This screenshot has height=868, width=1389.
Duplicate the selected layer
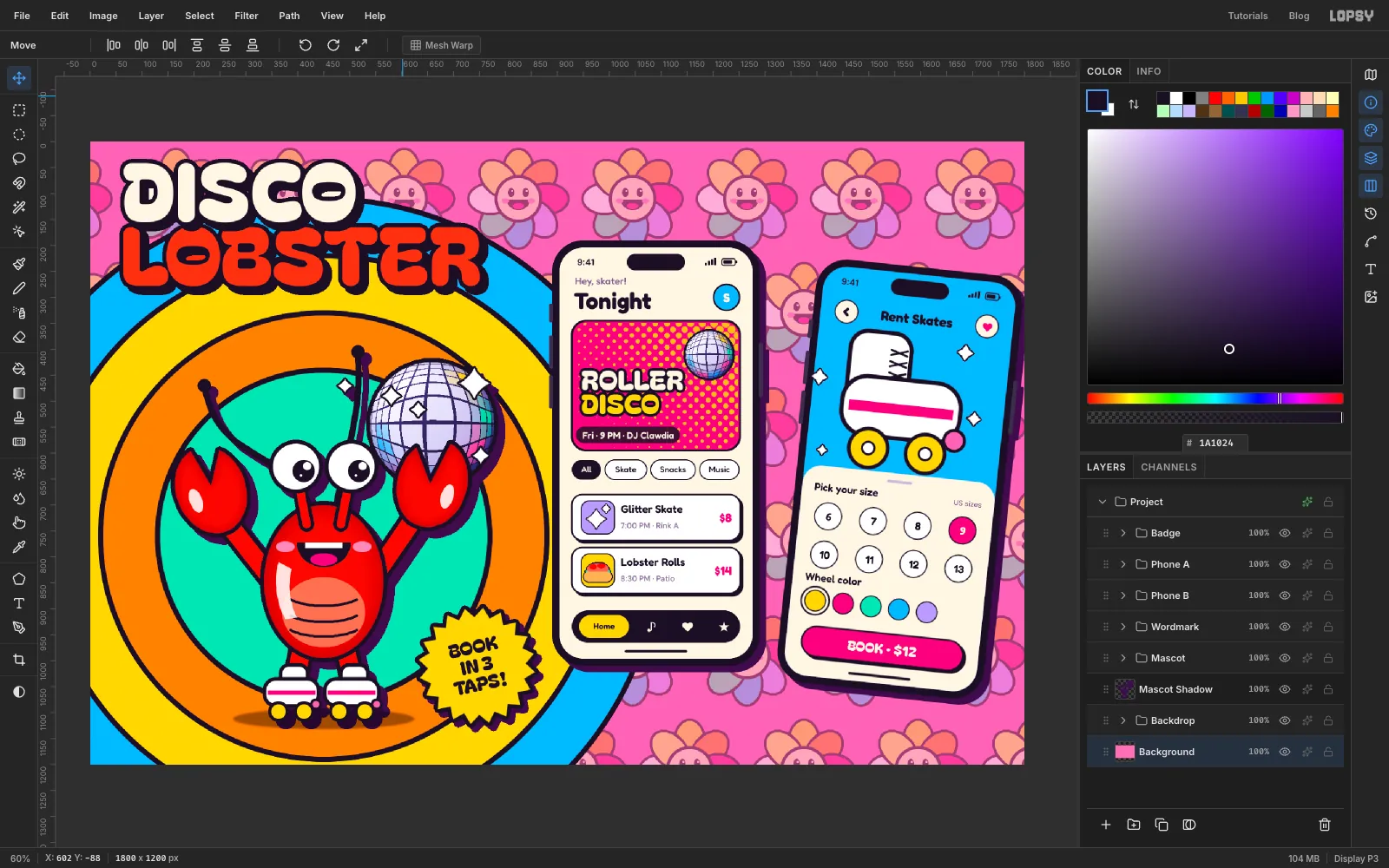tap(1162, 825)
